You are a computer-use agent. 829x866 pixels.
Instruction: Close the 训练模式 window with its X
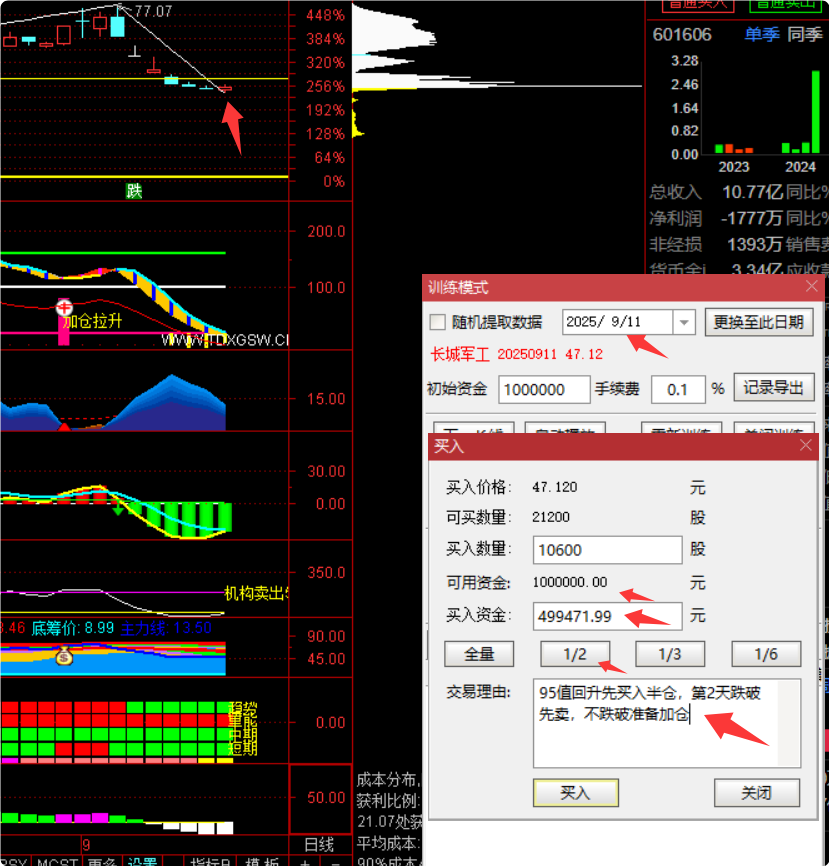coord(812,286)
